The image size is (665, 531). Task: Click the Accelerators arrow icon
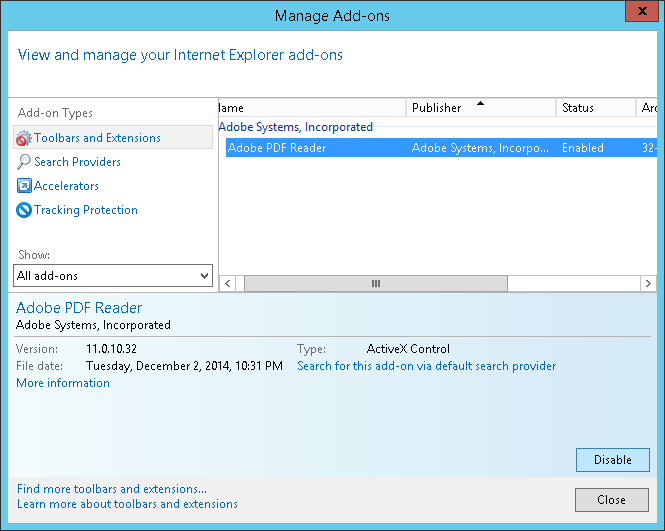[24, 186]
